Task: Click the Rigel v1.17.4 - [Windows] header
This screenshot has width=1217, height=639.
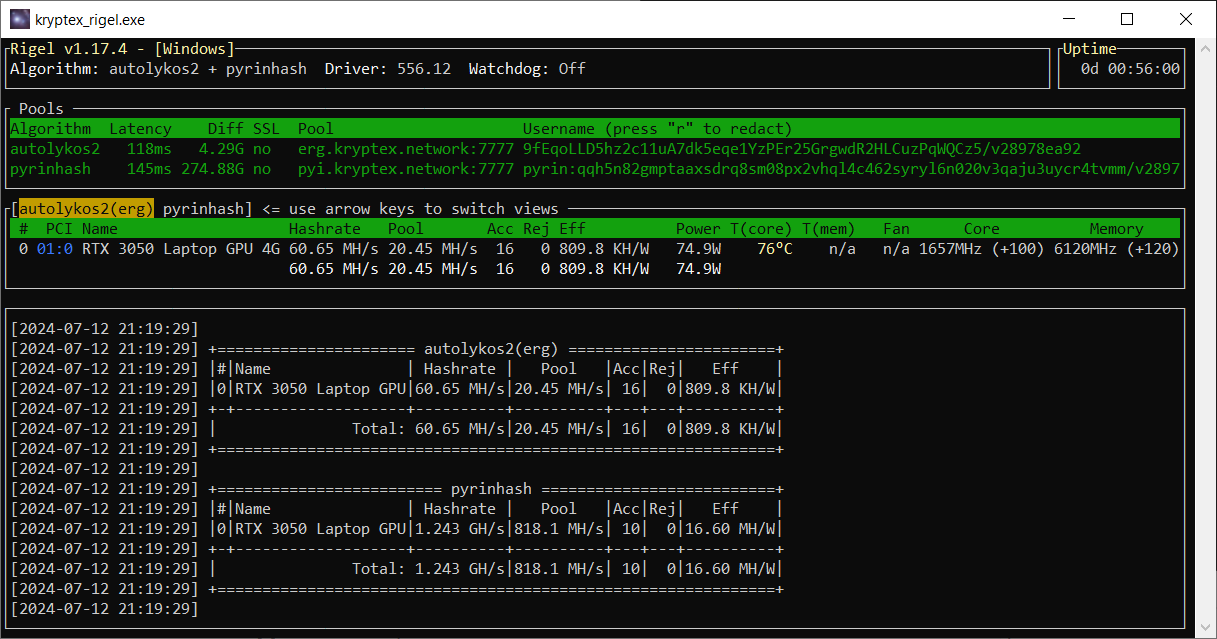Action: click(x=122, y=49)
